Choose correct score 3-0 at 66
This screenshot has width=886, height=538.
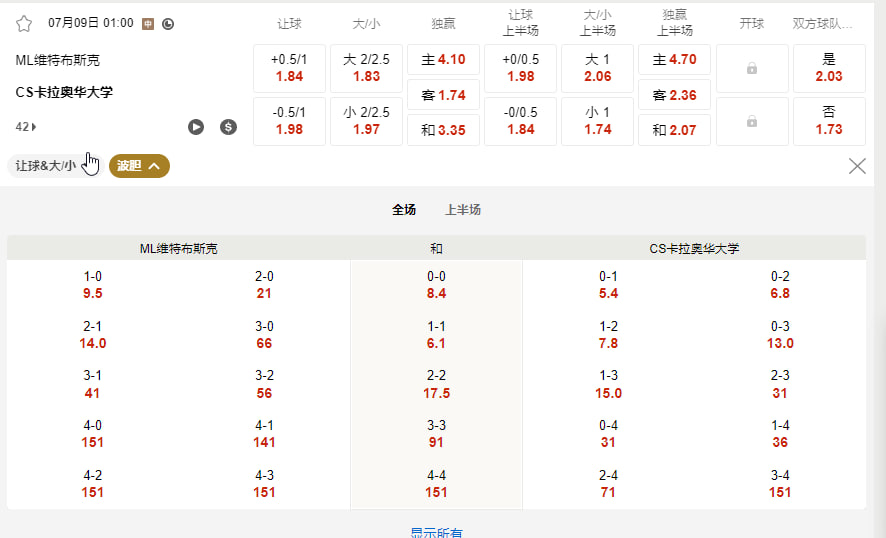coord(264,335)
